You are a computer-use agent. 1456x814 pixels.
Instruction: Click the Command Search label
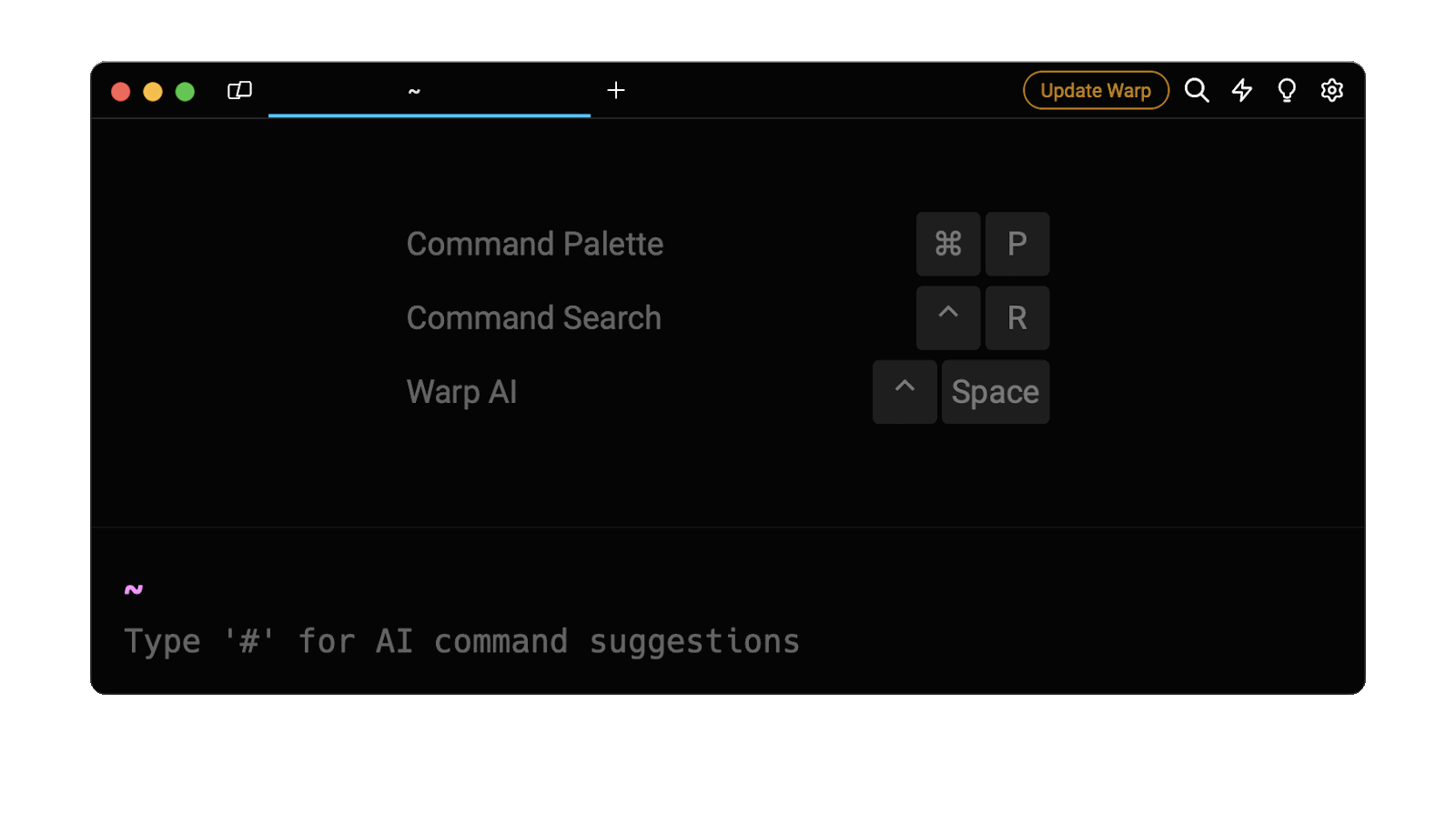click(534, 318)
